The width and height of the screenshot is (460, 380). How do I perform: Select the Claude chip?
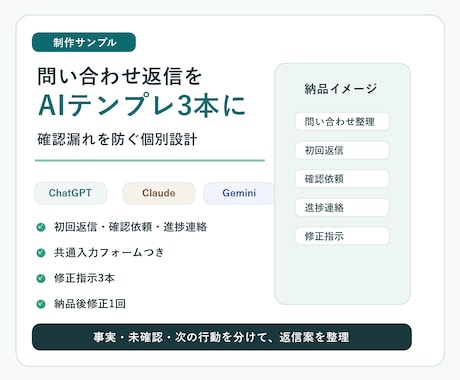159,193
